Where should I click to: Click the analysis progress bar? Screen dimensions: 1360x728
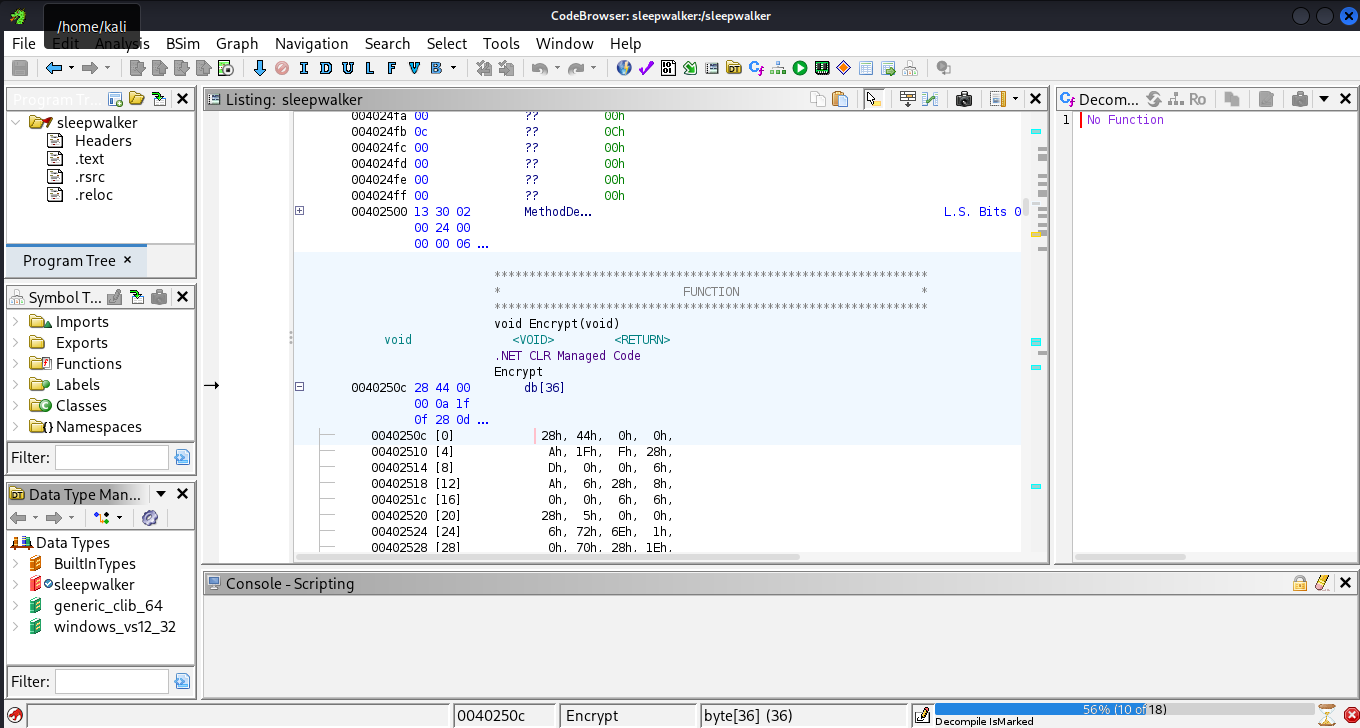click(1123, 709)
